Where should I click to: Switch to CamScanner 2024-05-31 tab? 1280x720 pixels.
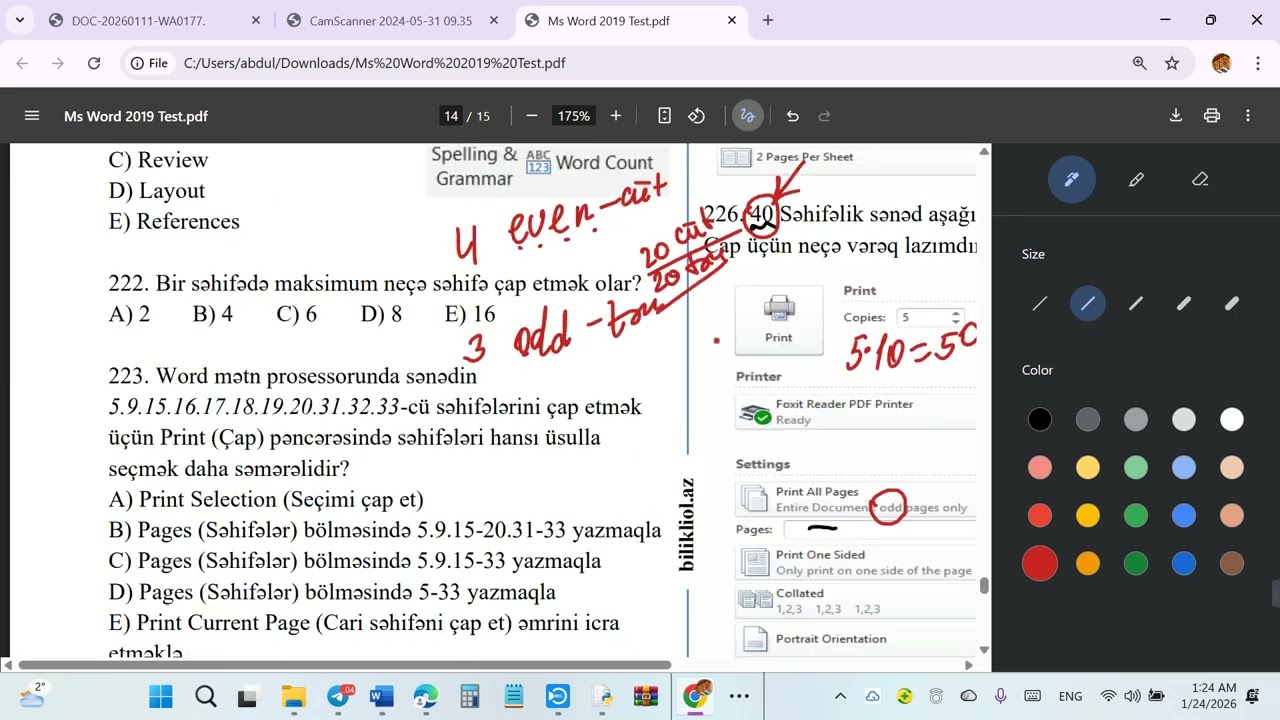click(390, 20)
